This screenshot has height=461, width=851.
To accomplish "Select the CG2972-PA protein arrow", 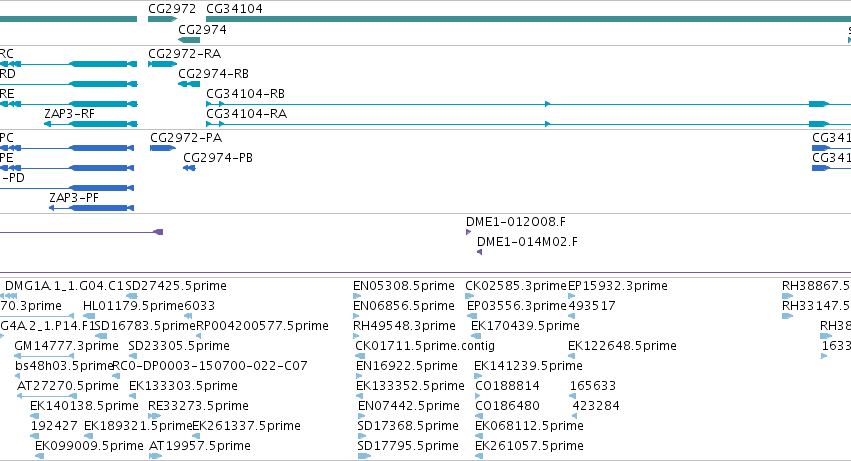I will tap(163, 148).
